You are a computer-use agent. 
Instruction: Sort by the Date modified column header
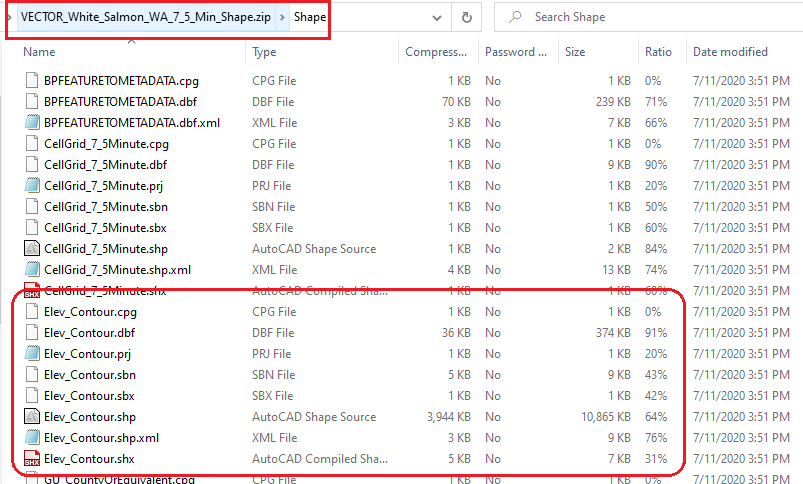730,52
